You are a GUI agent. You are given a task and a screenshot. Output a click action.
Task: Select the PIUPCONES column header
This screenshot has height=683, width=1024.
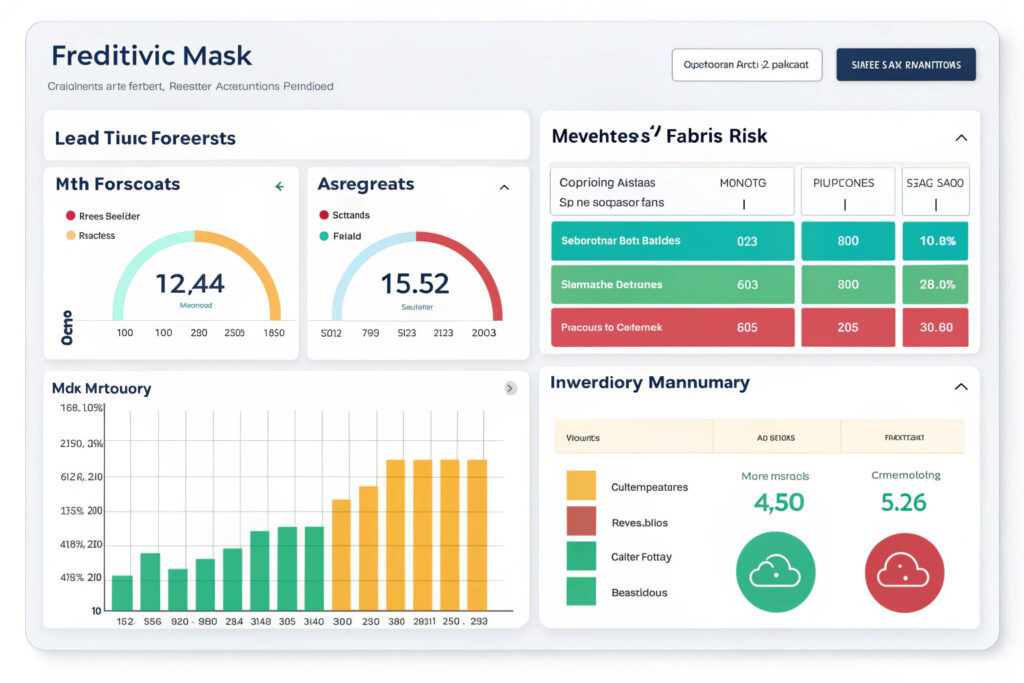tap(843, 184)
